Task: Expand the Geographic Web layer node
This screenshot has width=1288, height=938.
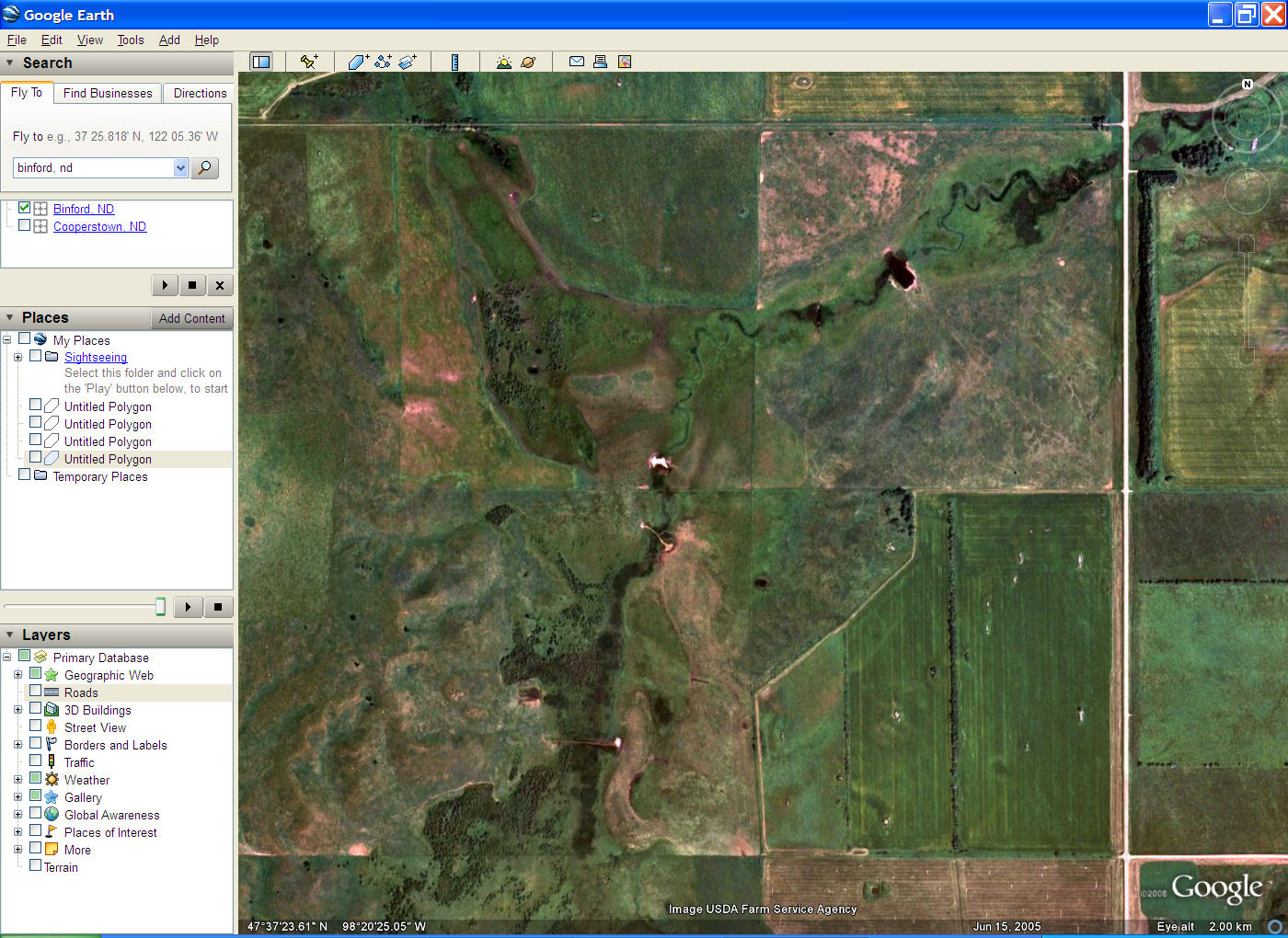Action: point(17,674)
